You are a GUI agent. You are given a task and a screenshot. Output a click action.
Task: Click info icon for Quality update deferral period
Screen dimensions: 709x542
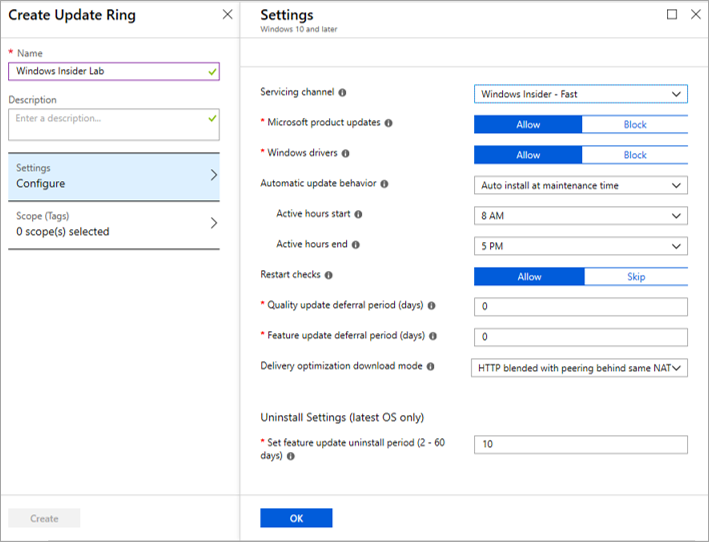click(432, 306)
